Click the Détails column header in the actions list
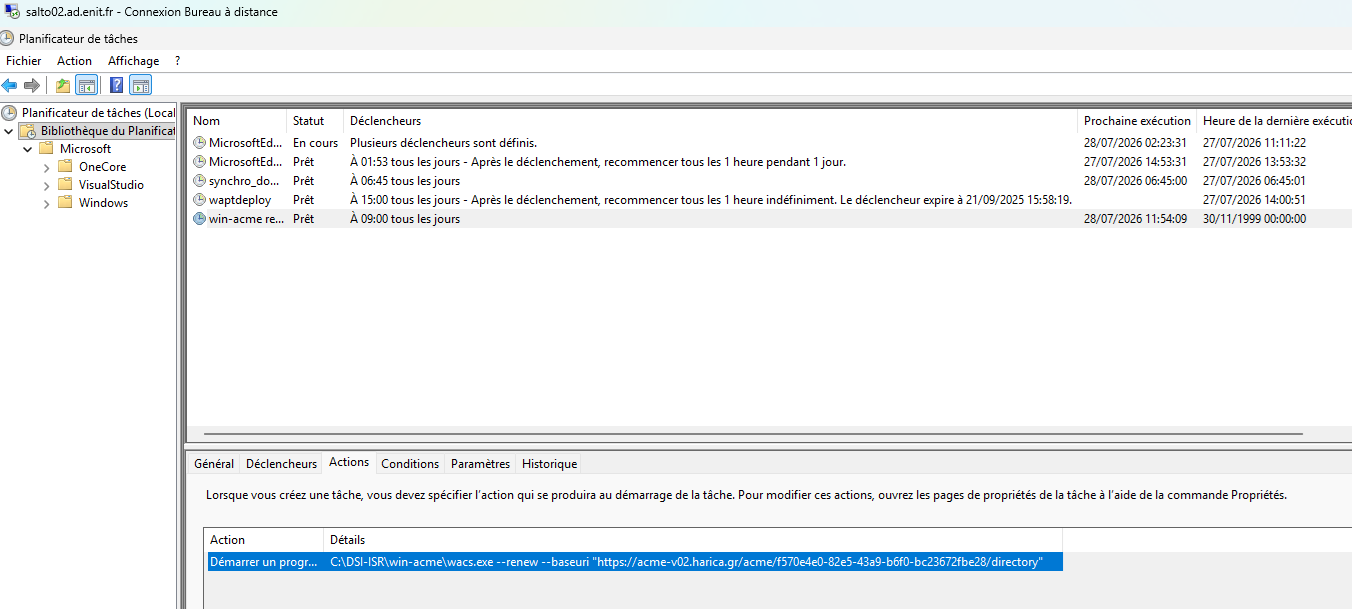Viewport: 1352px width, 609px height. [693, 540]
